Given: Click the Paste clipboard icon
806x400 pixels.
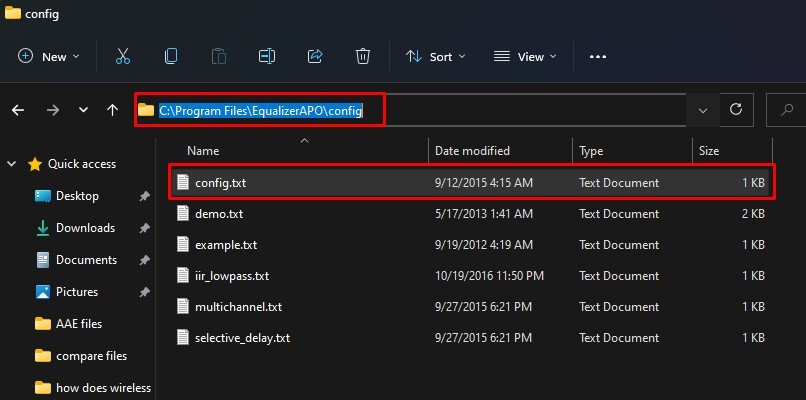Looking at the screenshot, I should pyautogui.click(x=219, y=57).
